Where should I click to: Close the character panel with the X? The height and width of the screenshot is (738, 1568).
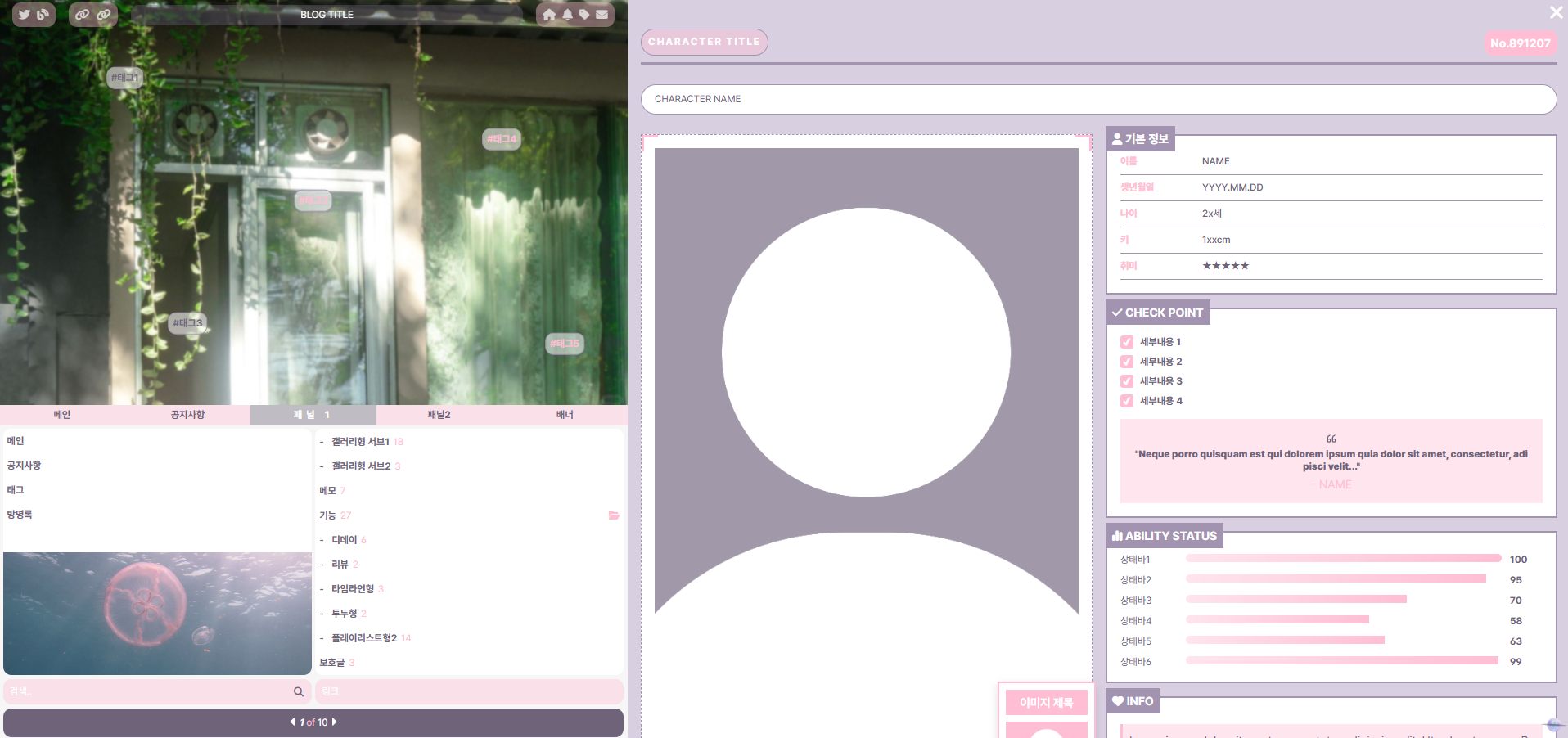tap(1556, 12)
